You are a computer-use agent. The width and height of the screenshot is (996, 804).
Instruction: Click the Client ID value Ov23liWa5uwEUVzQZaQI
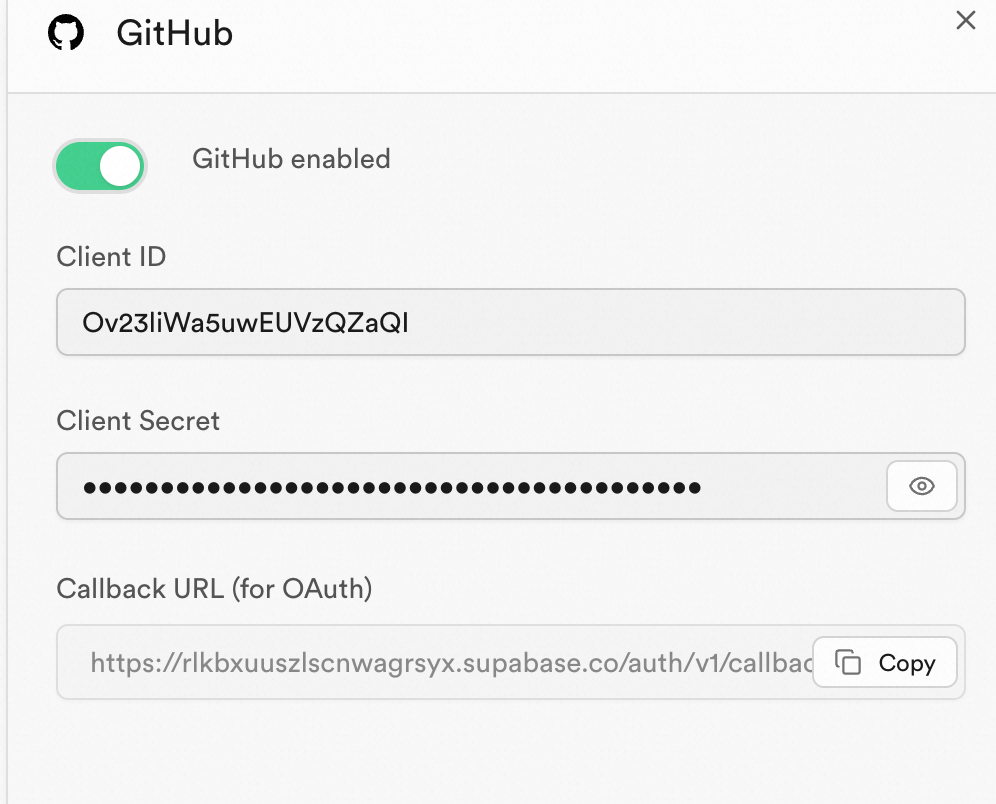point(245,323)
